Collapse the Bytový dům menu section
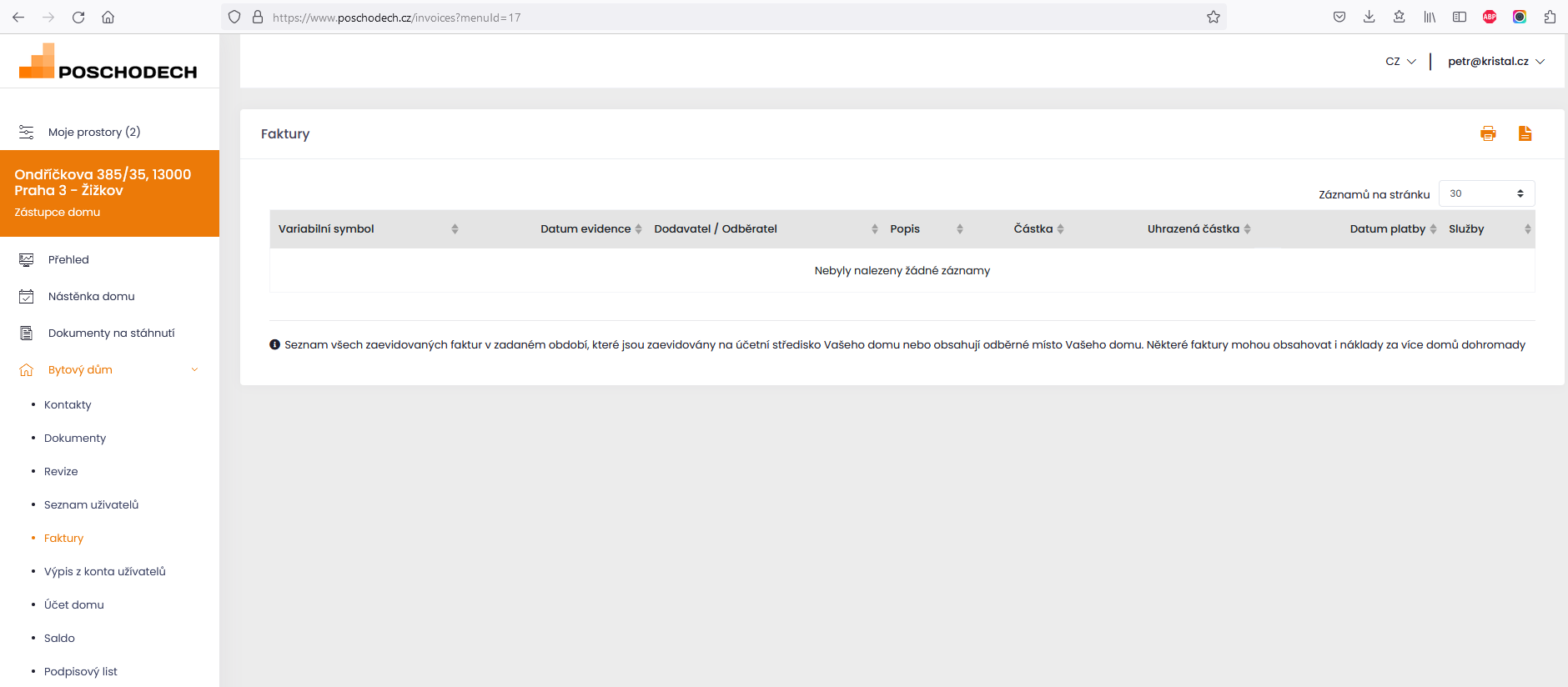 [194, 369]
